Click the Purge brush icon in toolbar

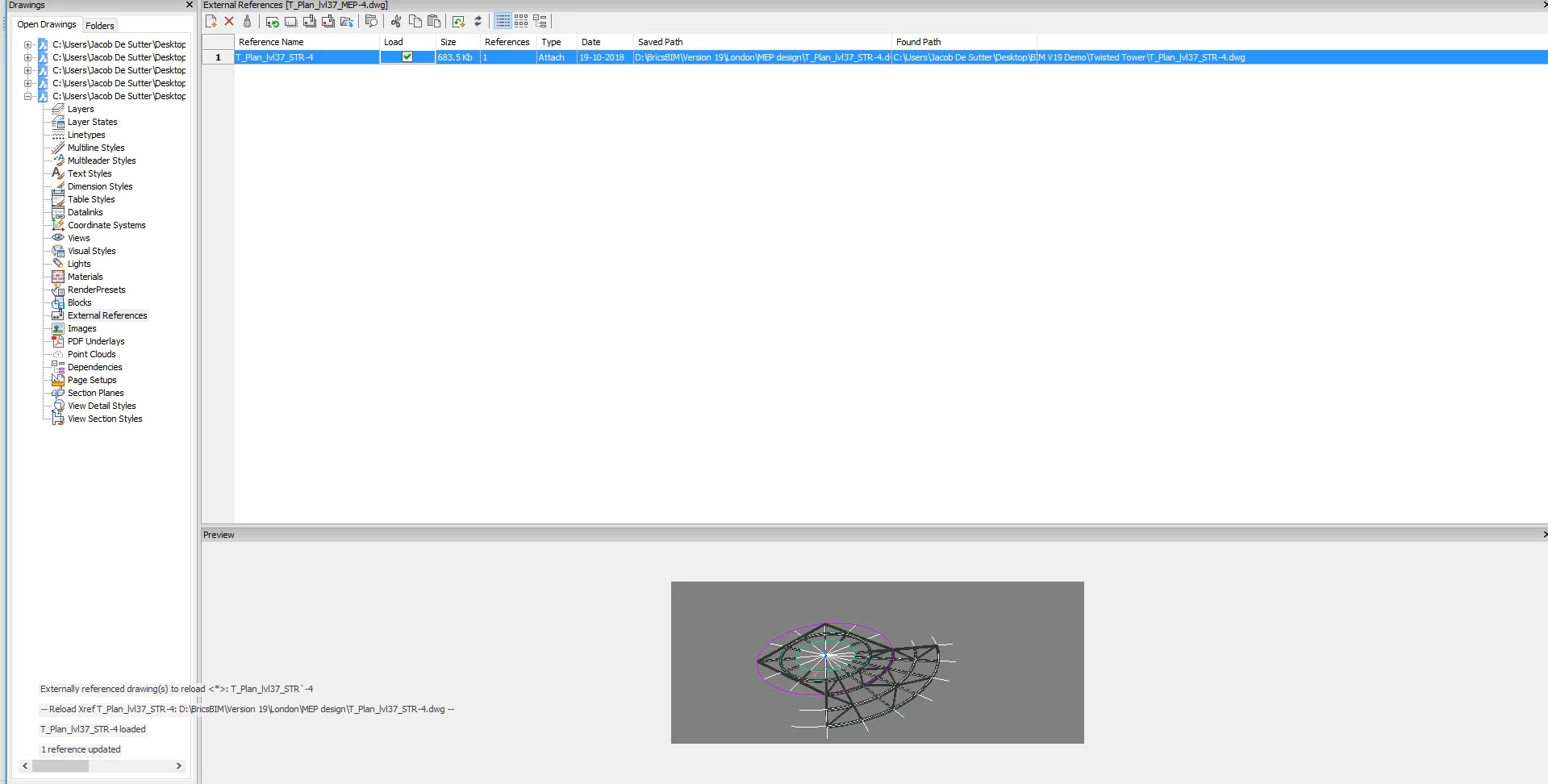coord(247,22)
